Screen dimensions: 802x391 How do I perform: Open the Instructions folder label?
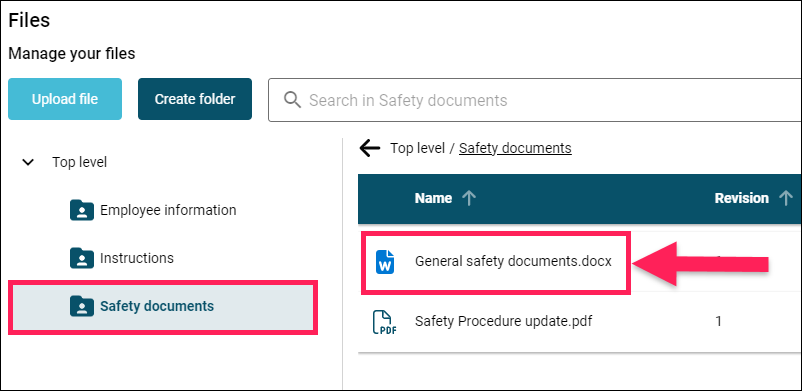click(x=137, y=258)
